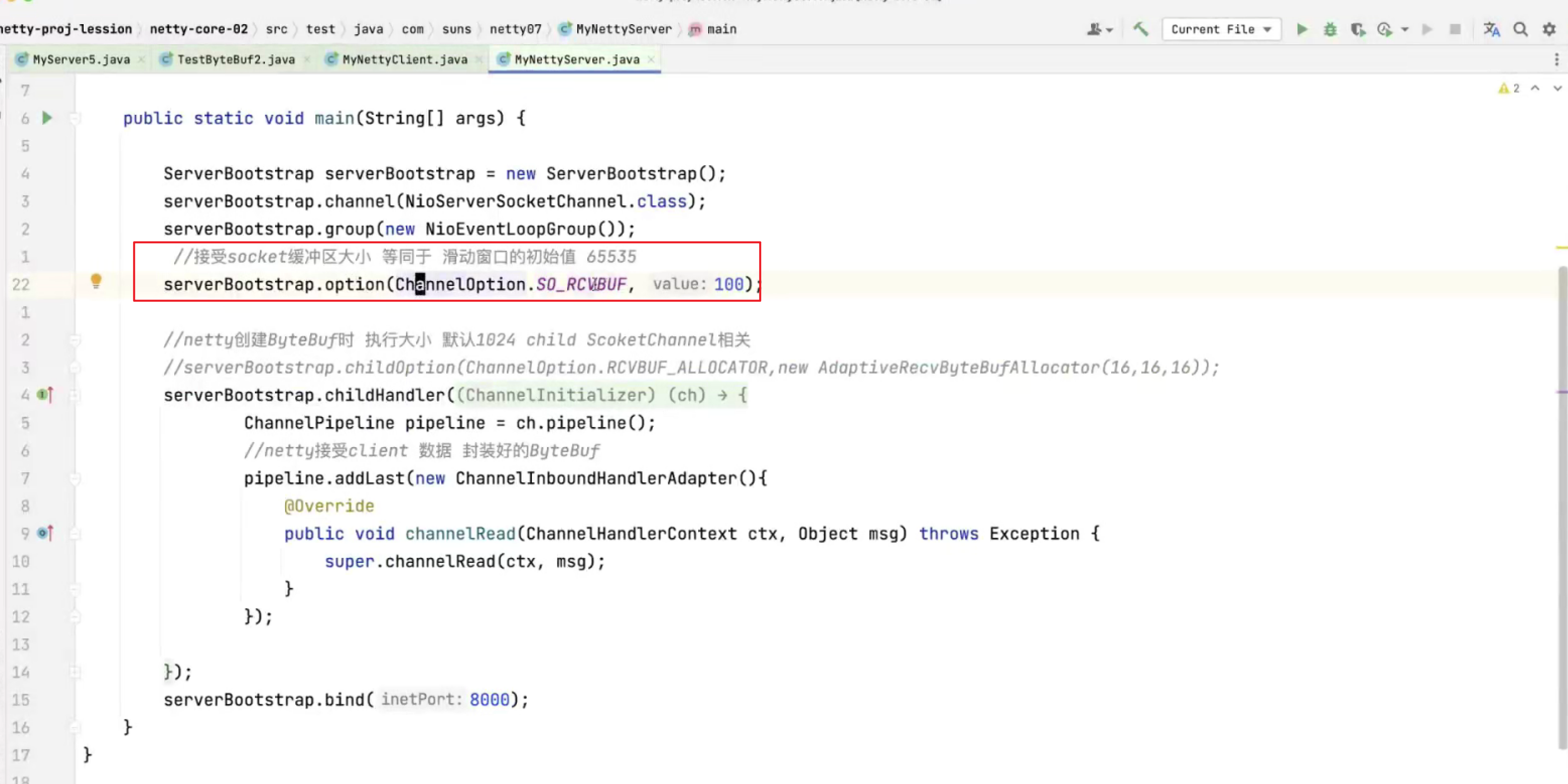Click the @Override annotation
Image resolution: width=1568 pixels, height=784 pixels.
(329, 506)
